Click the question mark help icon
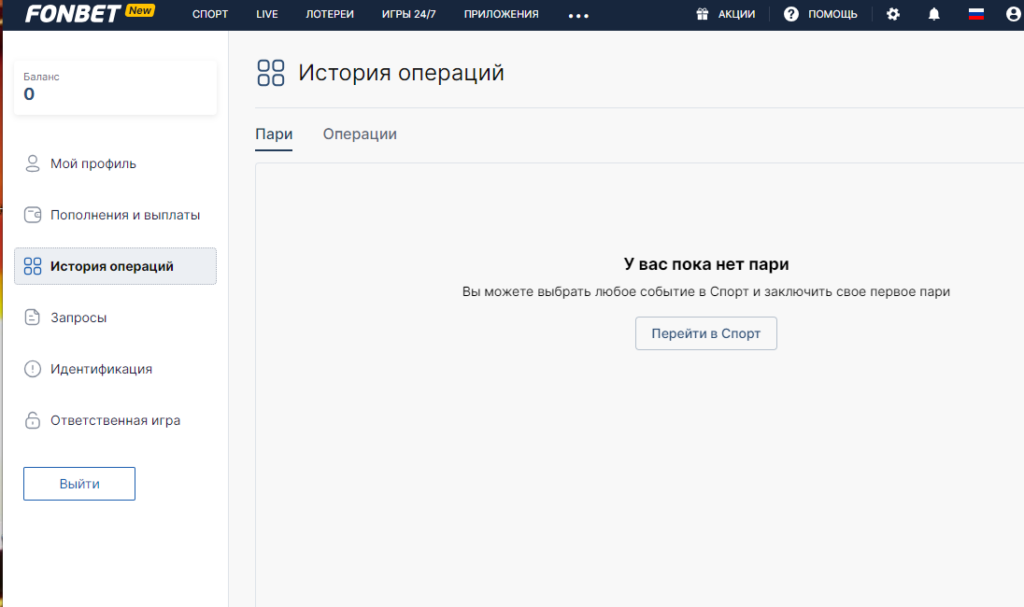The height and width of the screenshot is (607, 1024). click(x=791, y=14)
